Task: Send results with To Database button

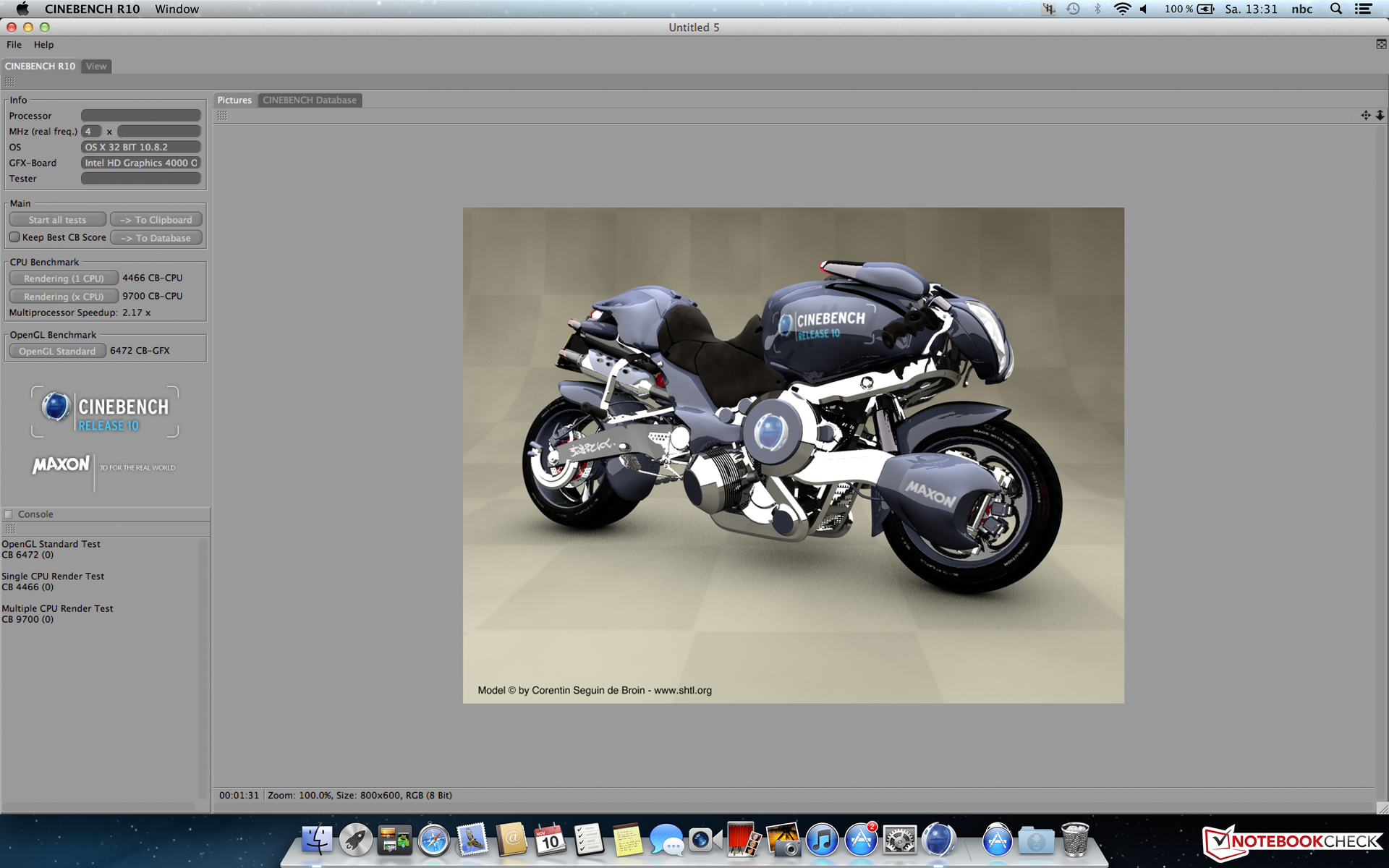Action: click(156, 238)
